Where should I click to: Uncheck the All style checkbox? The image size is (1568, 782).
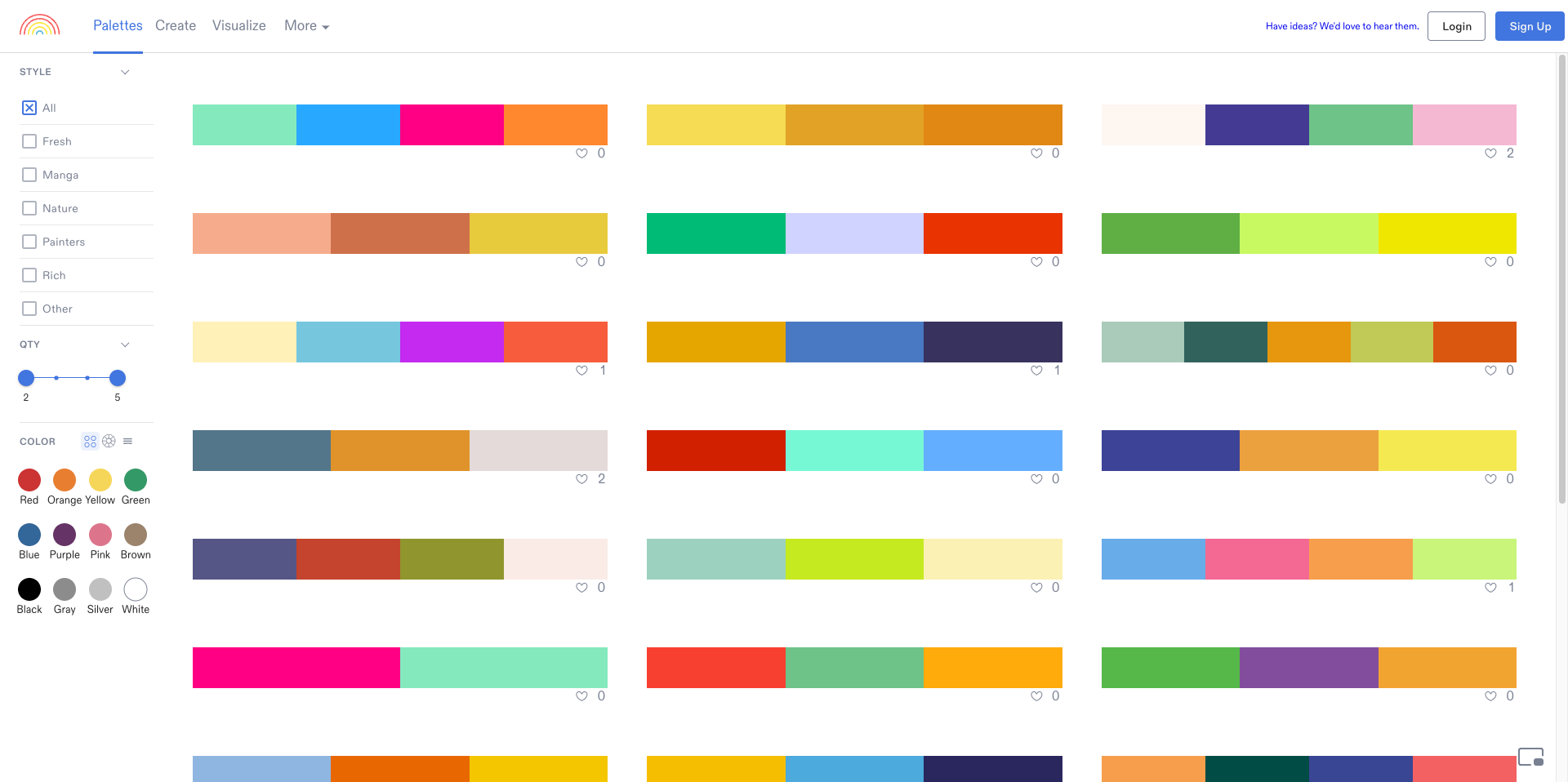29,108
